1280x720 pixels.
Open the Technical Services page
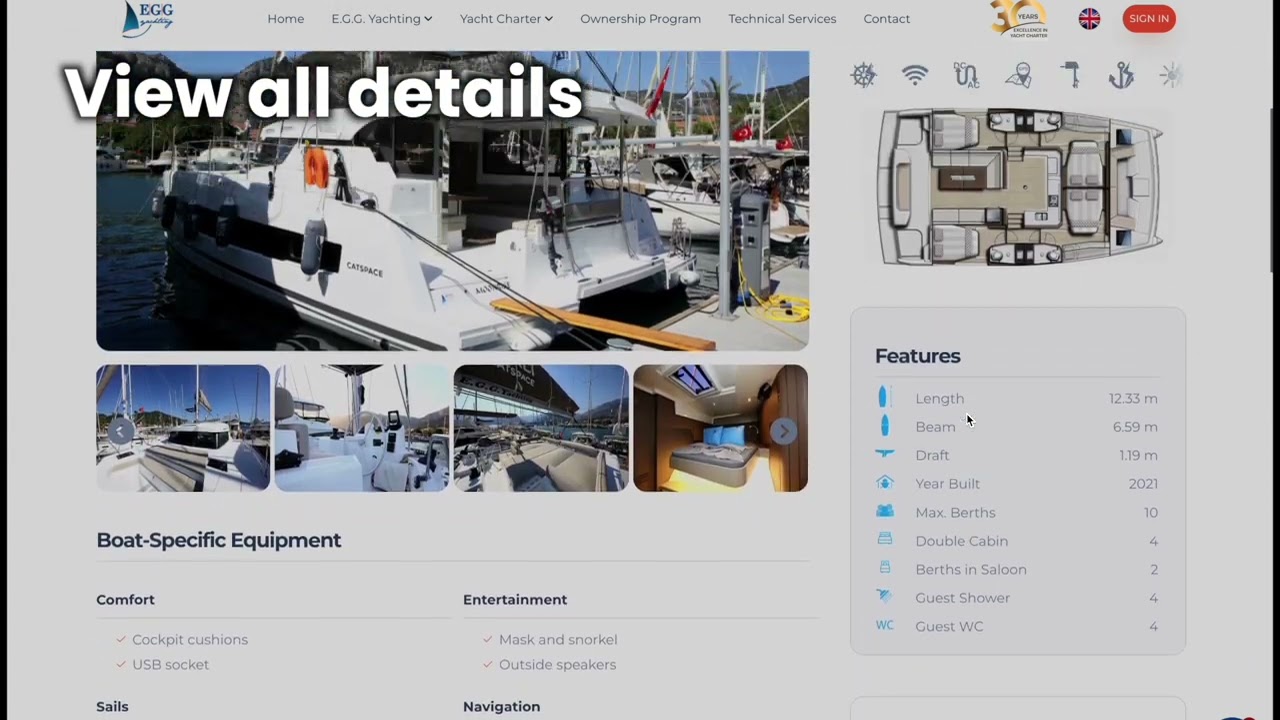[782, 19]
